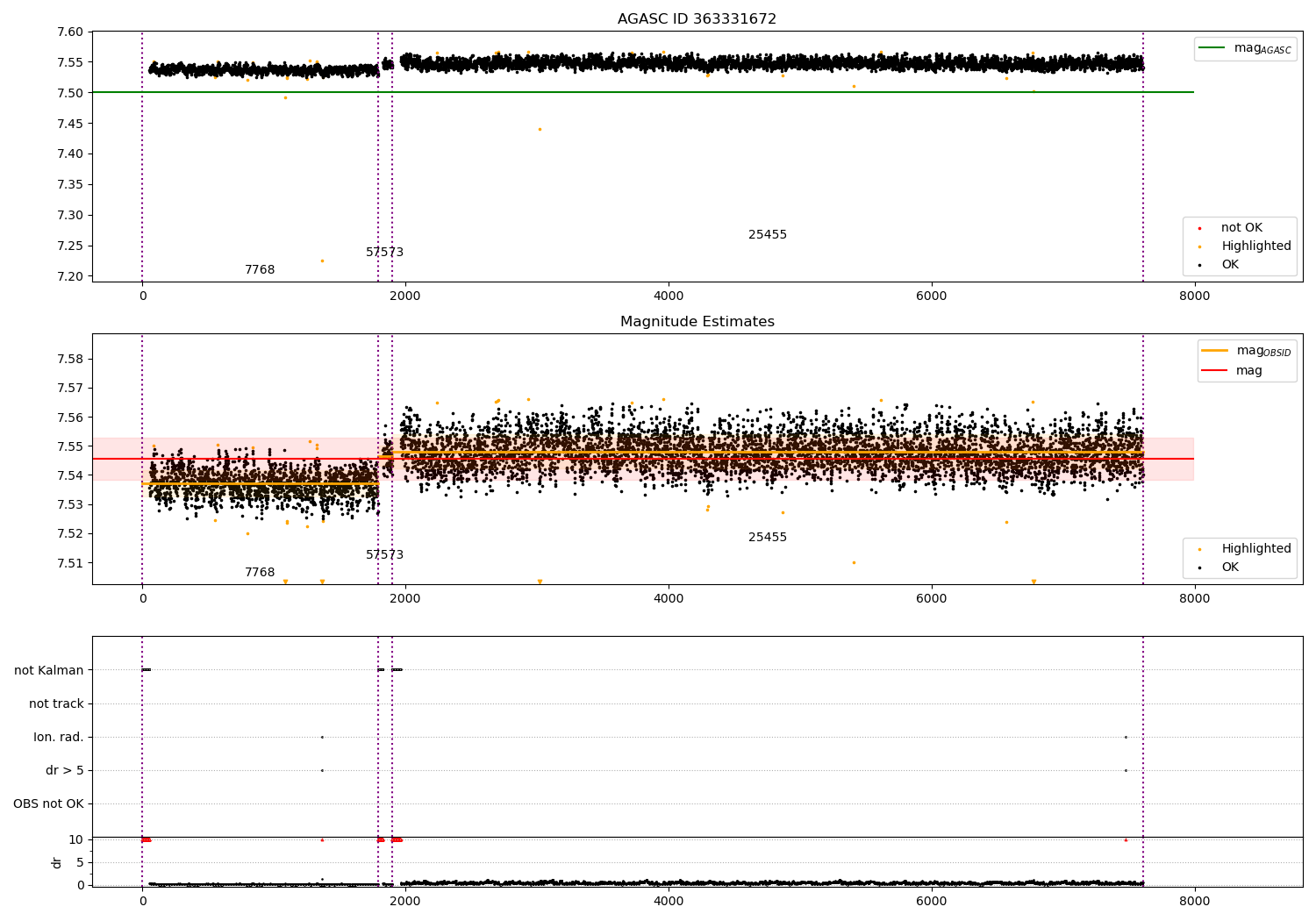Click "not OK" in the top panel legend
This screenshot has width=1316, height=921.
[1241, 228]
